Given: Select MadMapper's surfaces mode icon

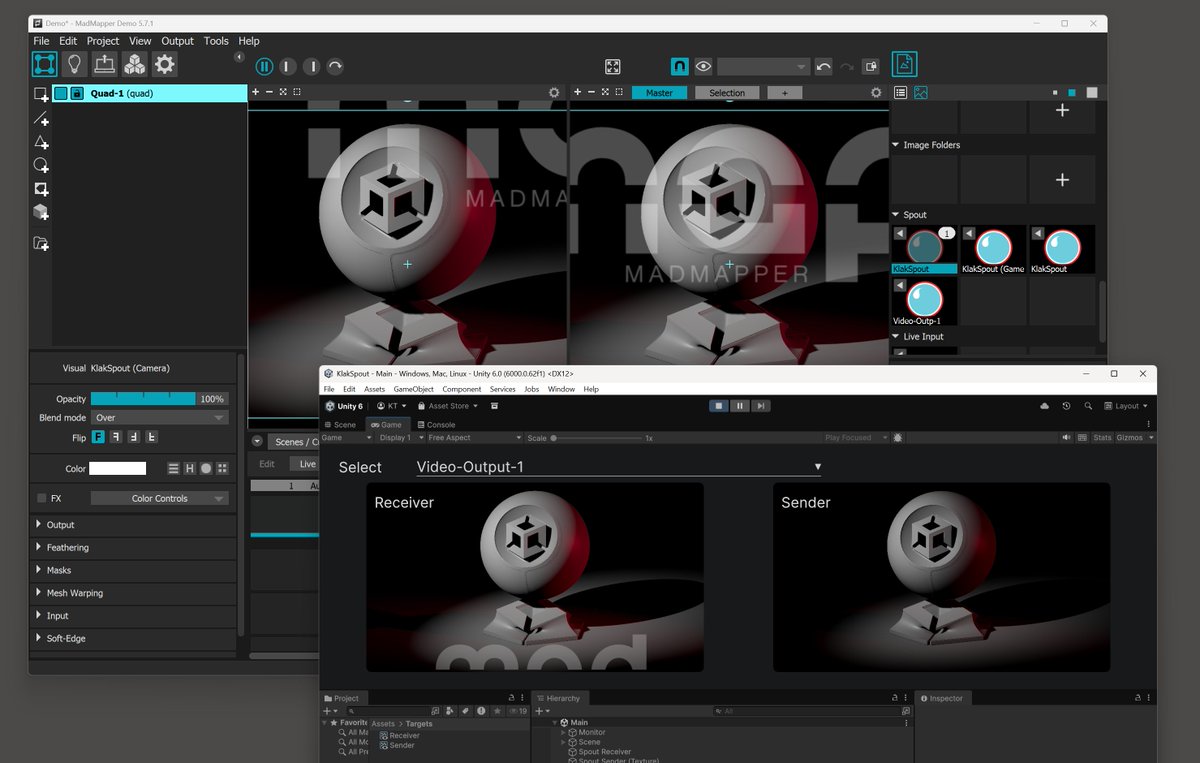Looking at the screenshot, I should point(44,65).
